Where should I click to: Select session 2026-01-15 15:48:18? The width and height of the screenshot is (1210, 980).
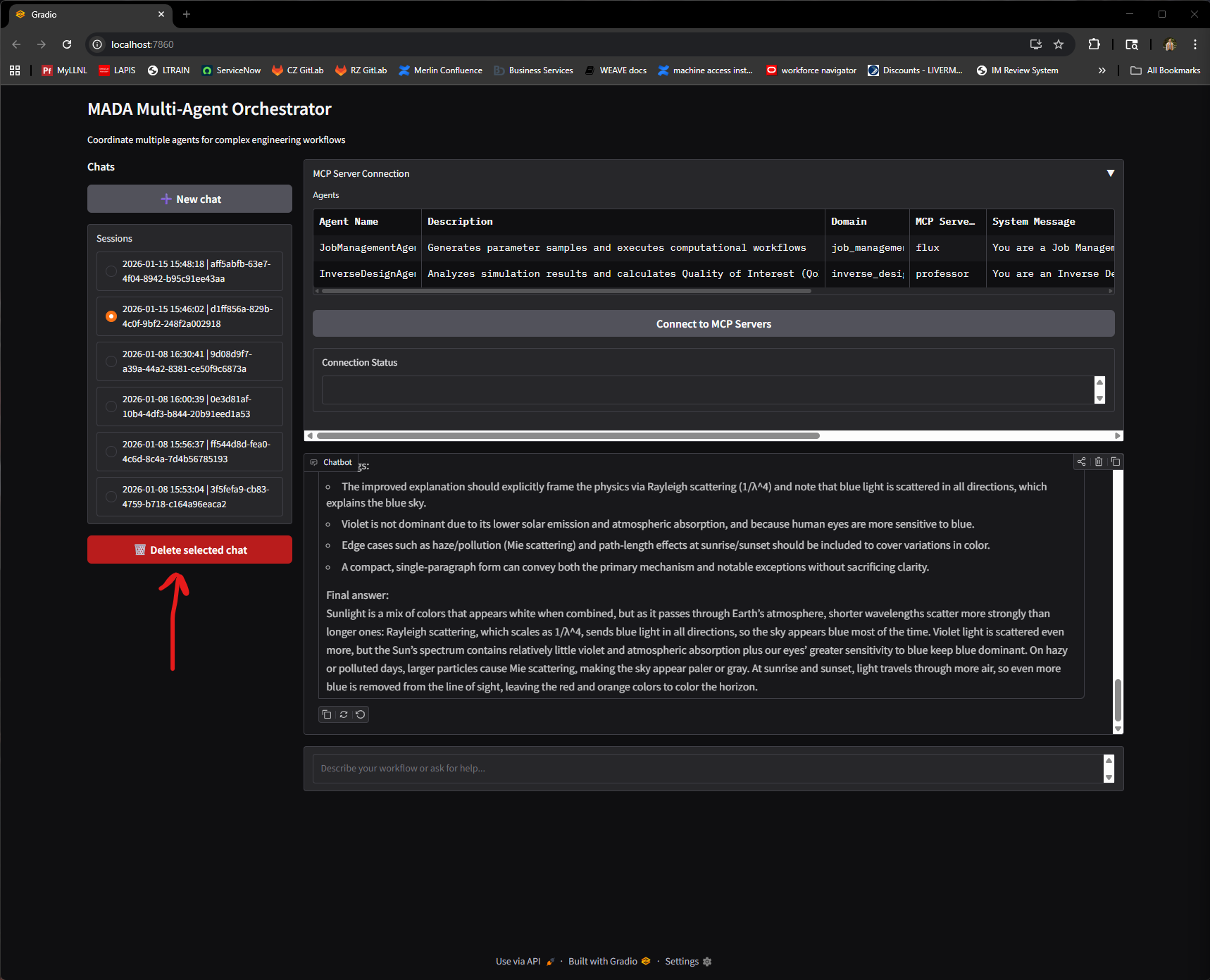[x=189, y=271]
